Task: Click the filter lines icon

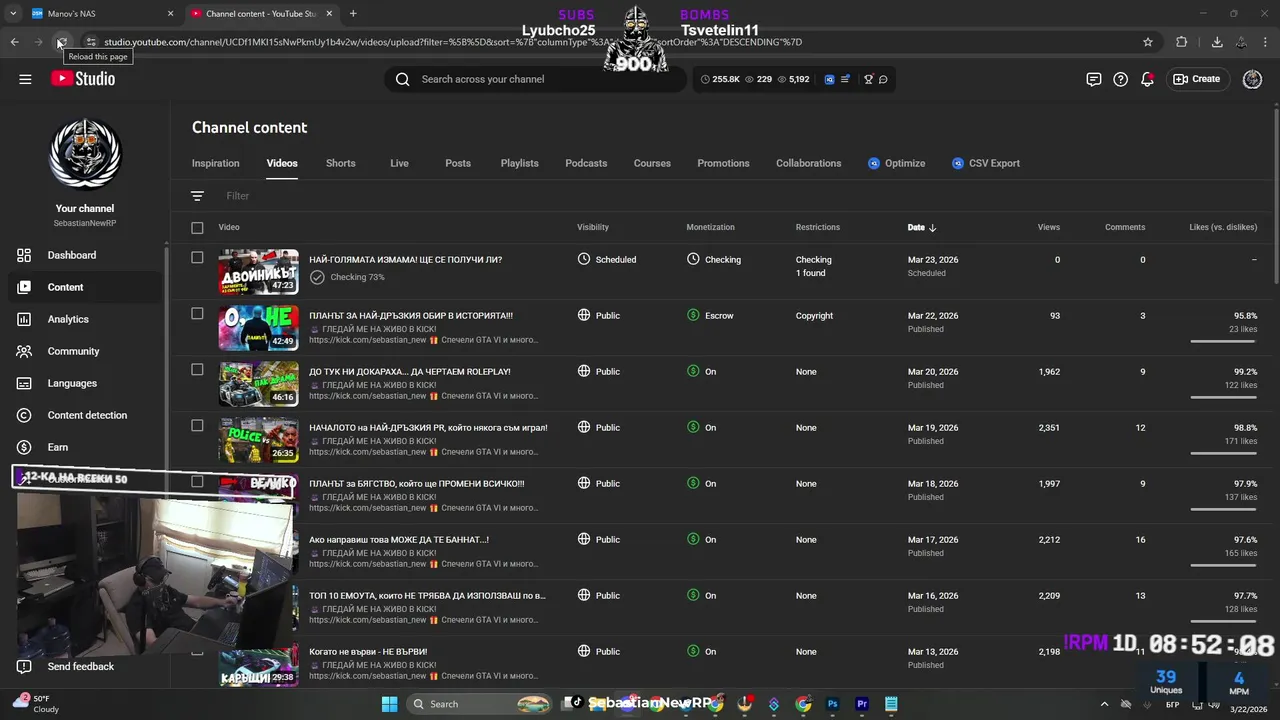Action: coord(197,196)
